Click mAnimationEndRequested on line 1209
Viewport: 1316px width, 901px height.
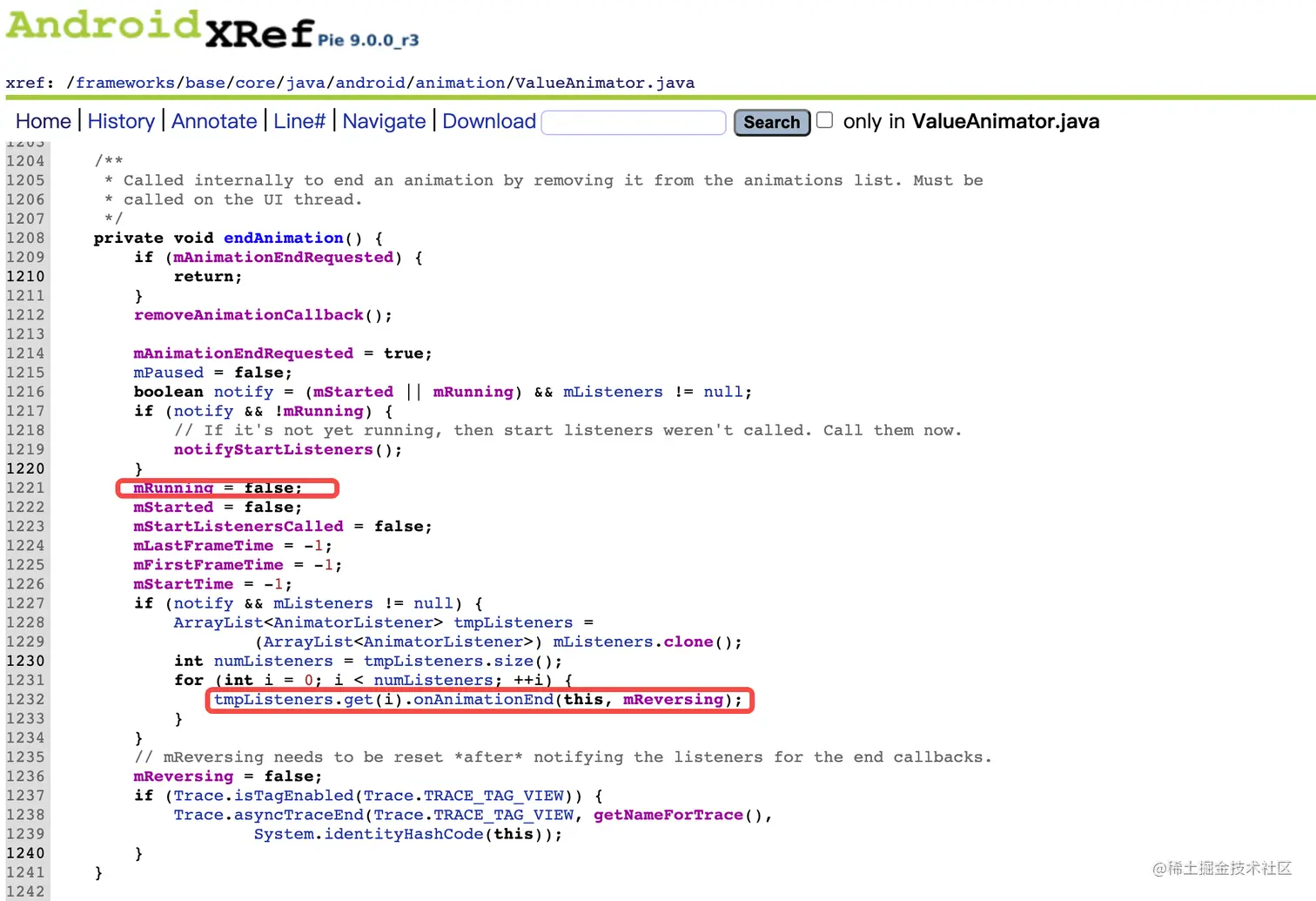pyautogui.click(x=284, y=257)
